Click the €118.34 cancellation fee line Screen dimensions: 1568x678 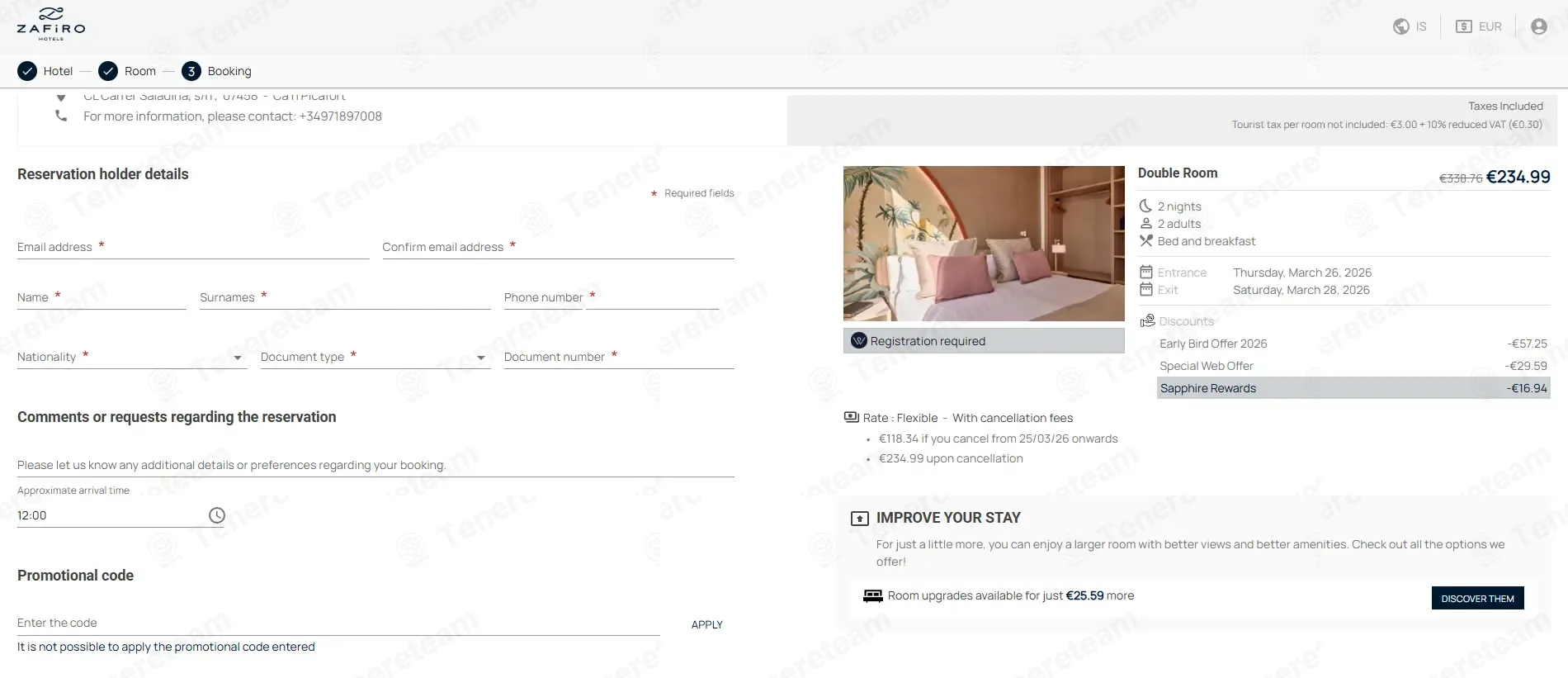tap(998, 439)
